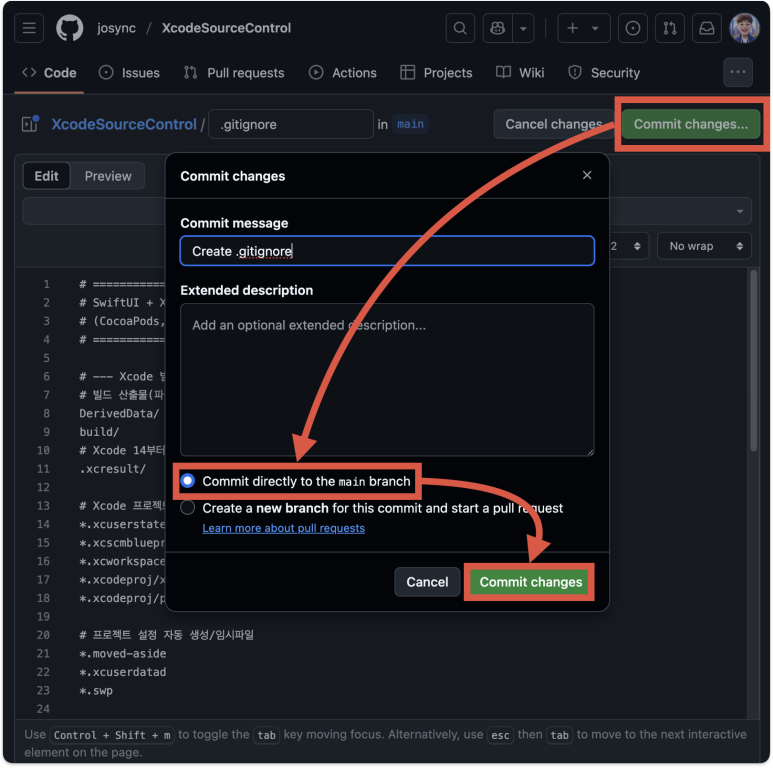Open the Projects tab
Viewport: 773px width, 768px height.
point(436,73)
